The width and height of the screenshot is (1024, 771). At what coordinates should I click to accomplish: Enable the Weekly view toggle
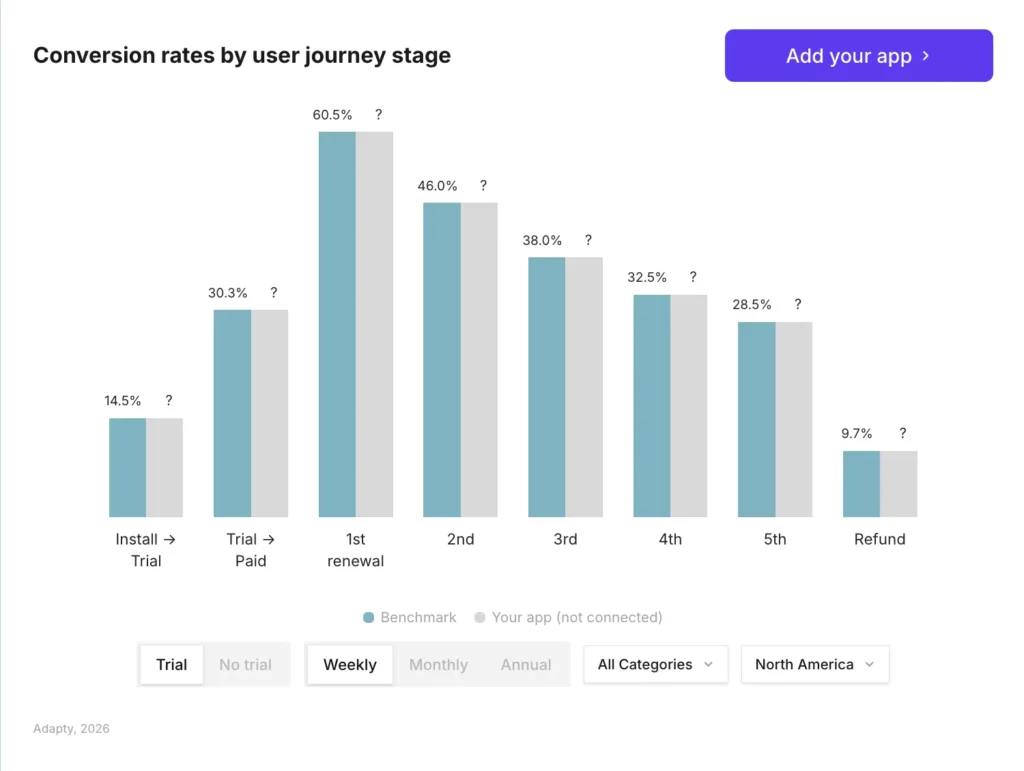(x=349, y=664)
